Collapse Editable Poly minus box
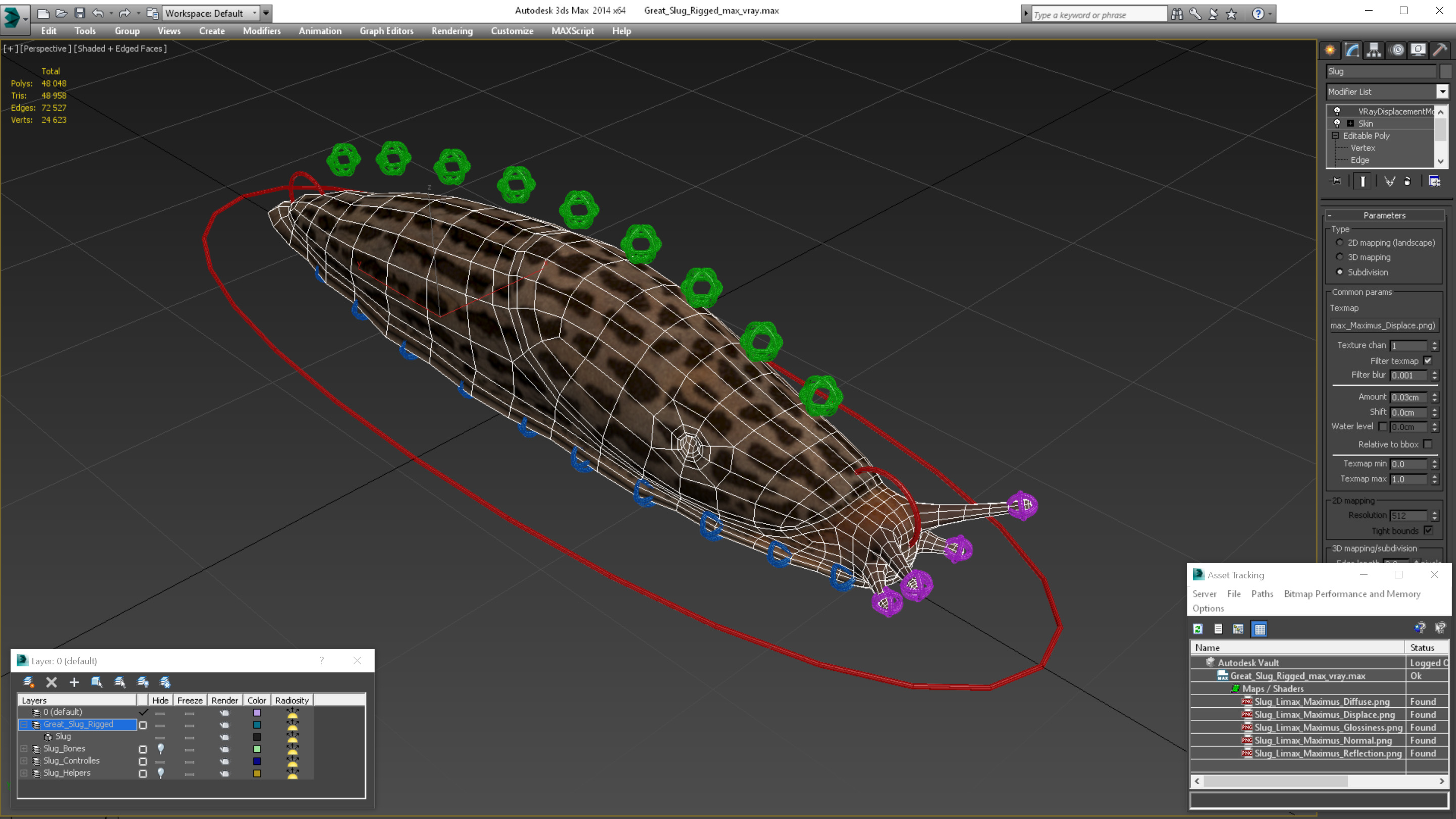This screenshot has height=819, width=1456. pos(1335,135)
